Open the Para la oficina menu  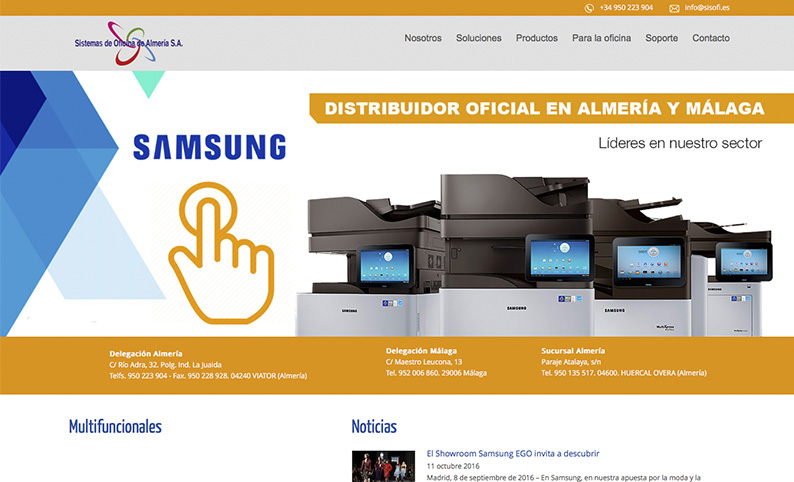coord(602,38)
